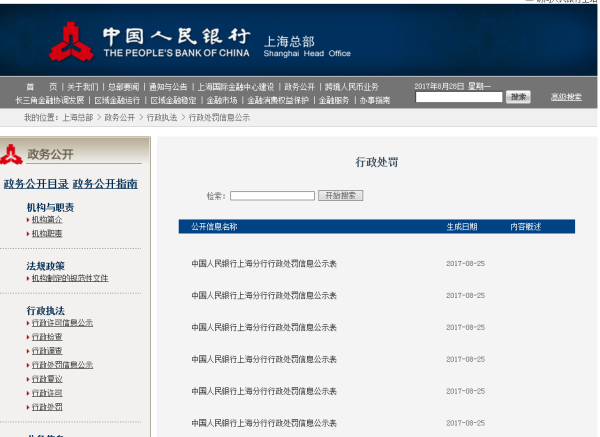This screenshot has height=437, width=600.
Task: Open 长三角金融协调发展 menu item
Action: [49, 100]
